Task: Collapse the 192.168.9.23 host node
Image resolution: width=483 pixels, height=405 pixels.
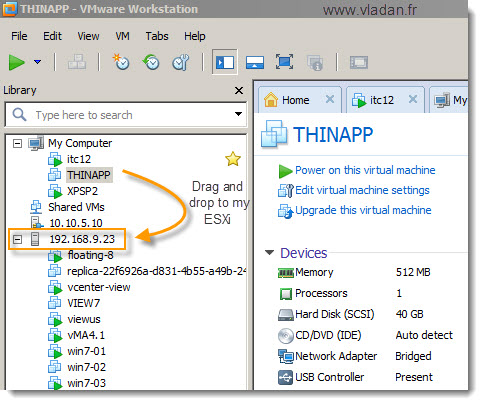Action: point(17,239)
